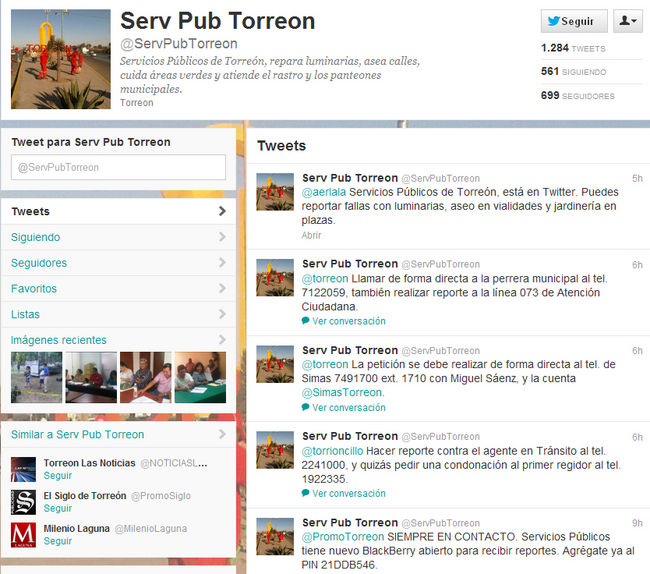The height and width of the screenshot is (574, 650).
Task: Expand the Similar a Serv Pub Torreon chevron
Action: 222,434
